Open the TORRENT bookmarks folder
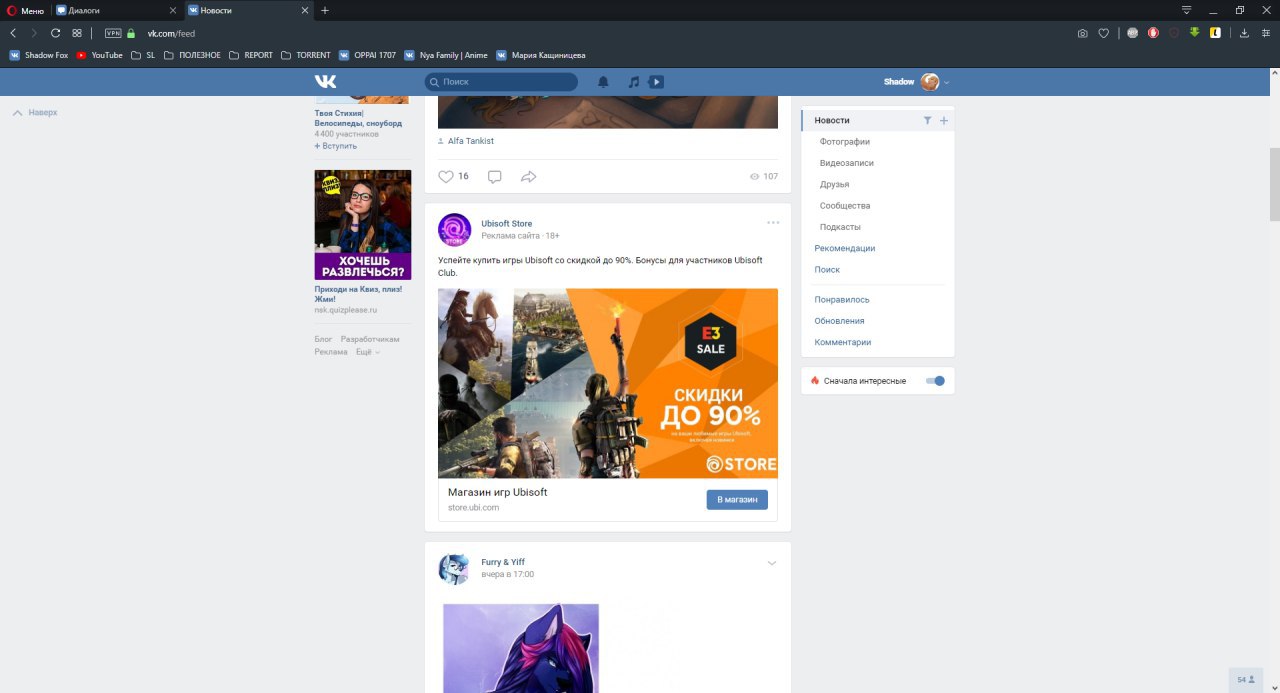Screen dimensions: 1280x693 [306, 55]
